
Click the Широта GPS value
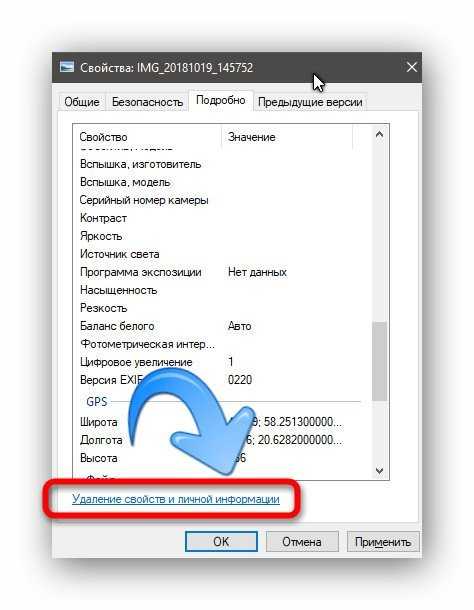285,422
